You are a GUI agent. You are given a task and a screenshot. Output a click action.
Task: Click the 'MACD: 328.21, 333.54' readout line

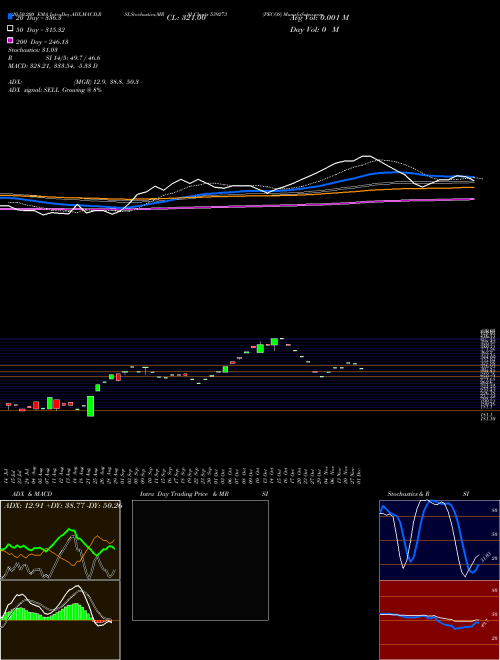tap(53, 66)
